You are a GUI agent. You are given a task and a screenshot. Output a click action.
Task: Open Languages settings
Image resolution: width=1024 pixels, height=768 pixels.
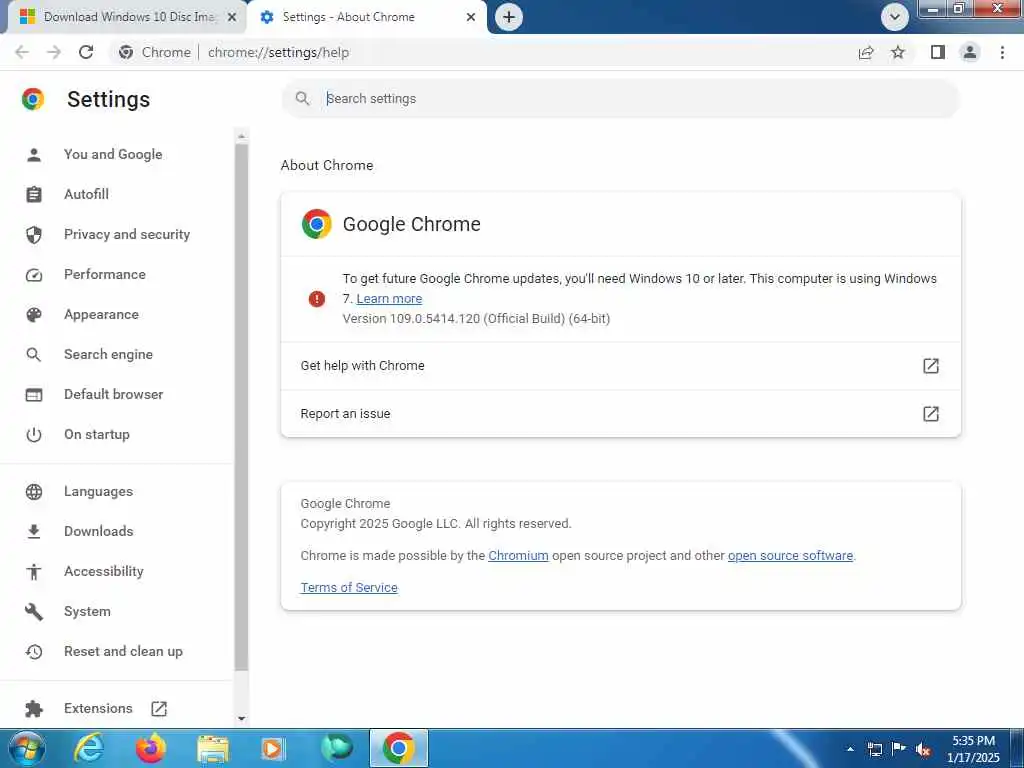click(x=98, y=491)
